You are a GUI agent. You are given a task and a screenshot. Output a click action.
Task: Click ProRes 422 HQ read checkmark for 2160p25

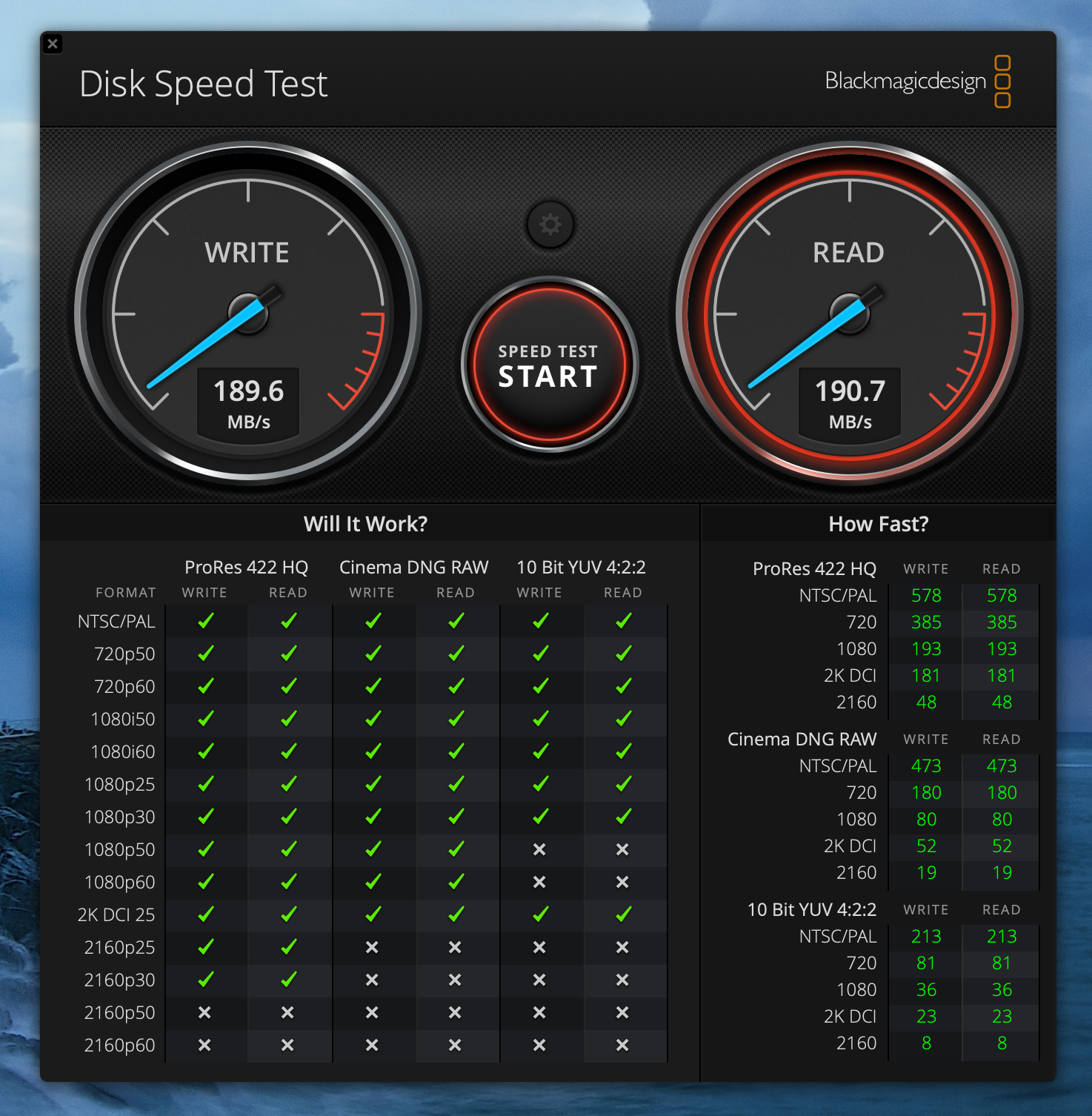coord(288,946)
